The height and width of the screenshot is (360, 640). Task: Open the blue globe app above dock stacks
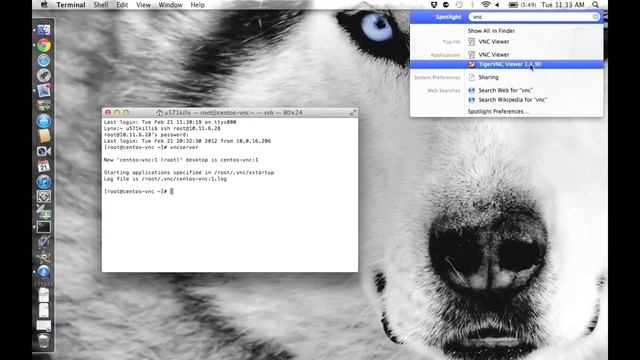pyautogui.click(x=44, y=271)
